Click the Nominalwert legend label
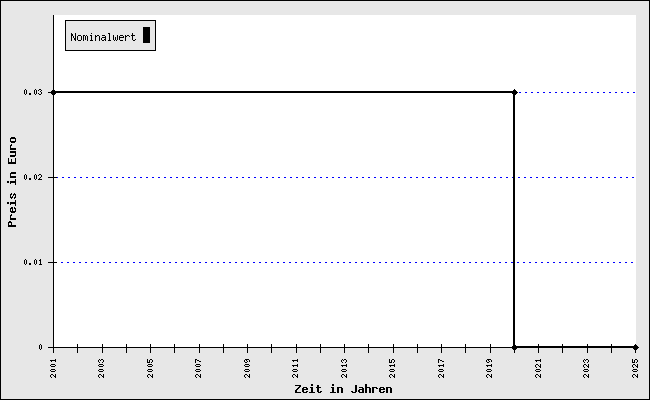The image size is (650, 400). (x=103, y=37)
